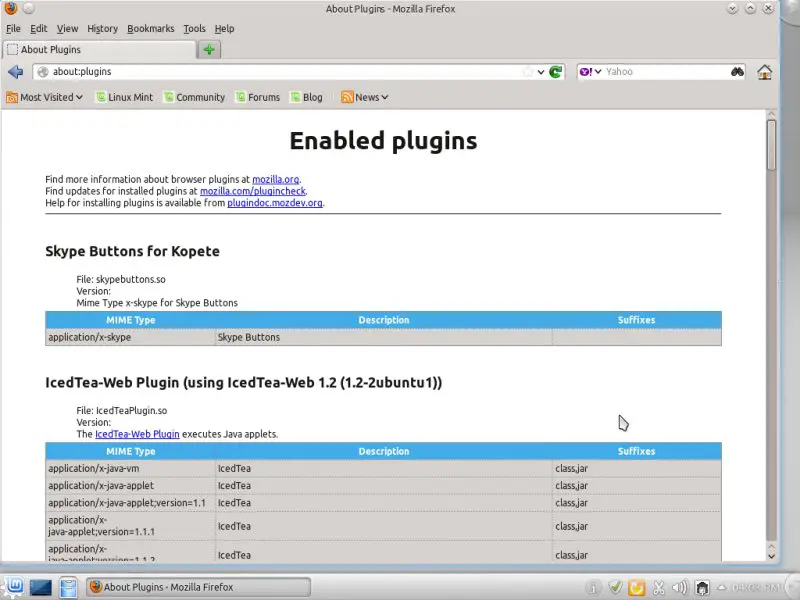The width and height of the screenshot is (800, 600).
Task: Click the Skype Buttons description cell
Action: pos(384,337)
